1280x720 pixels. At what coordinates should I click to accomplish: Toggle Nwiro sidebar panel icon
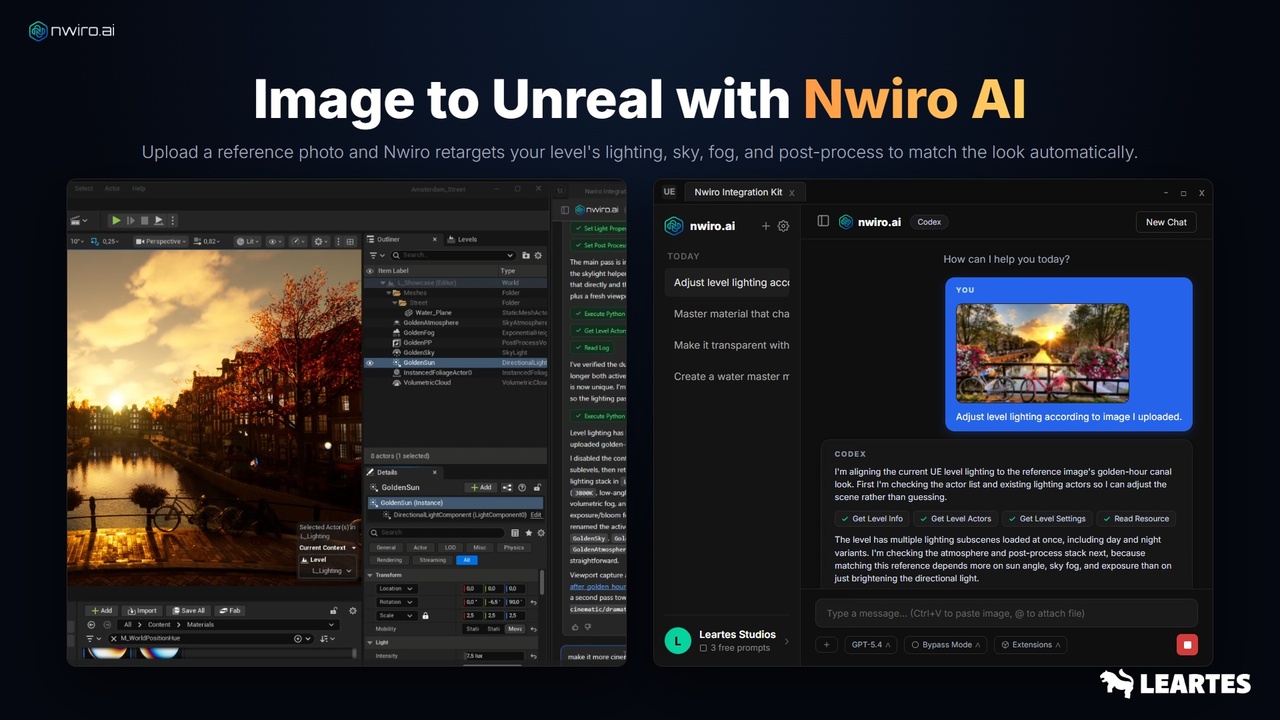pyautogui.click(x=823, y=222)
